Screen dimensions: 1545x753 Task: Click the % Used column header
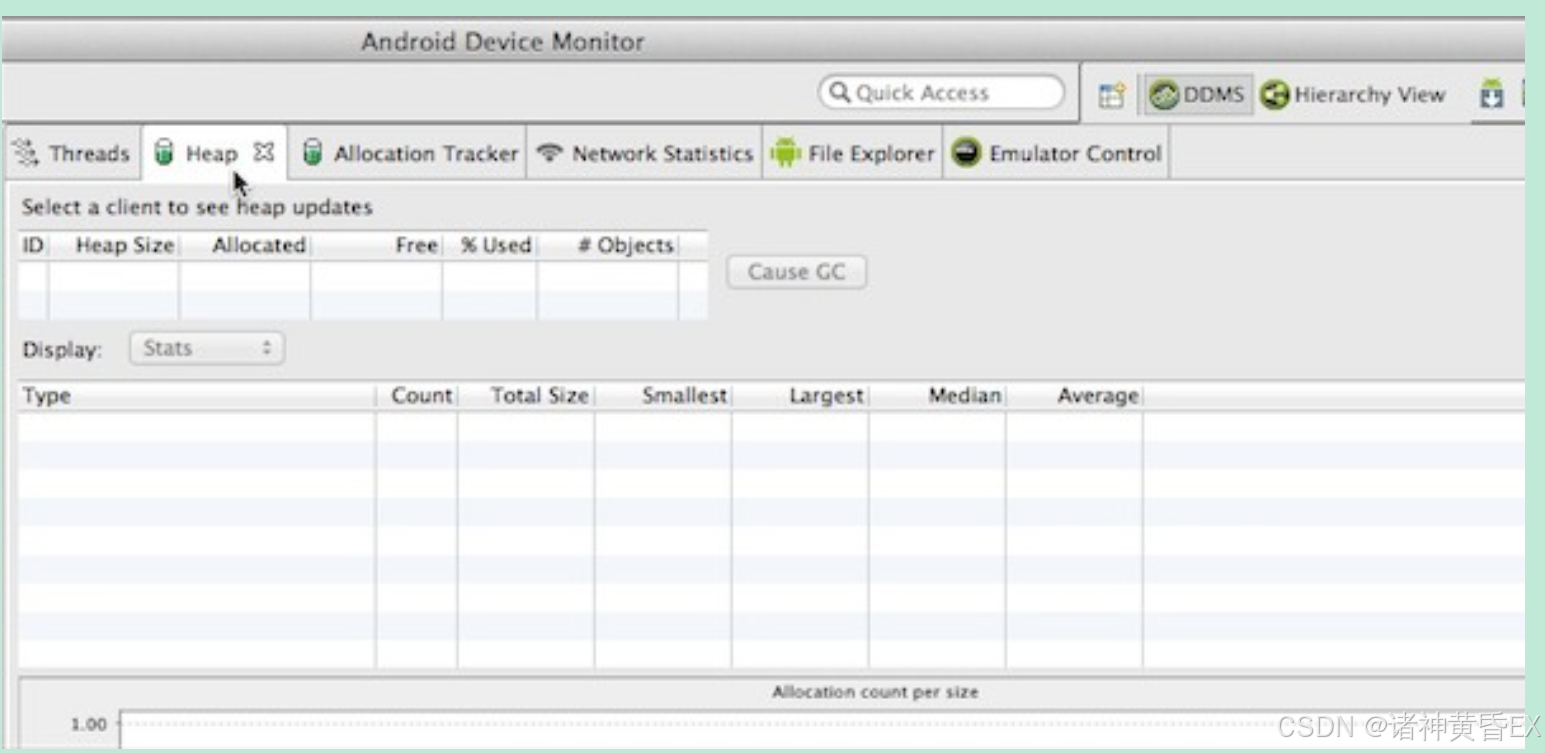(x=490, y=245)
